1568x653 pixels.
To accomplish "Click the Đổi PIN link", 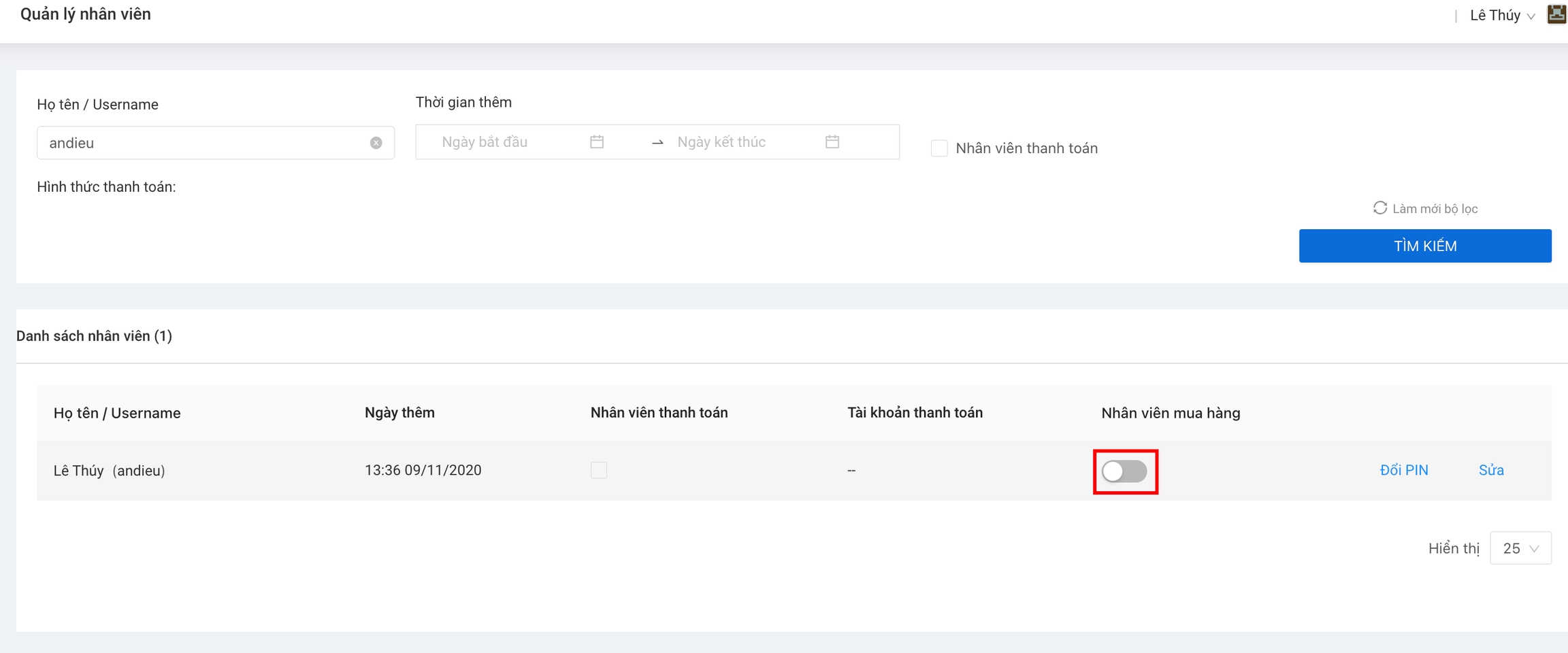I will pos(1403,470).
